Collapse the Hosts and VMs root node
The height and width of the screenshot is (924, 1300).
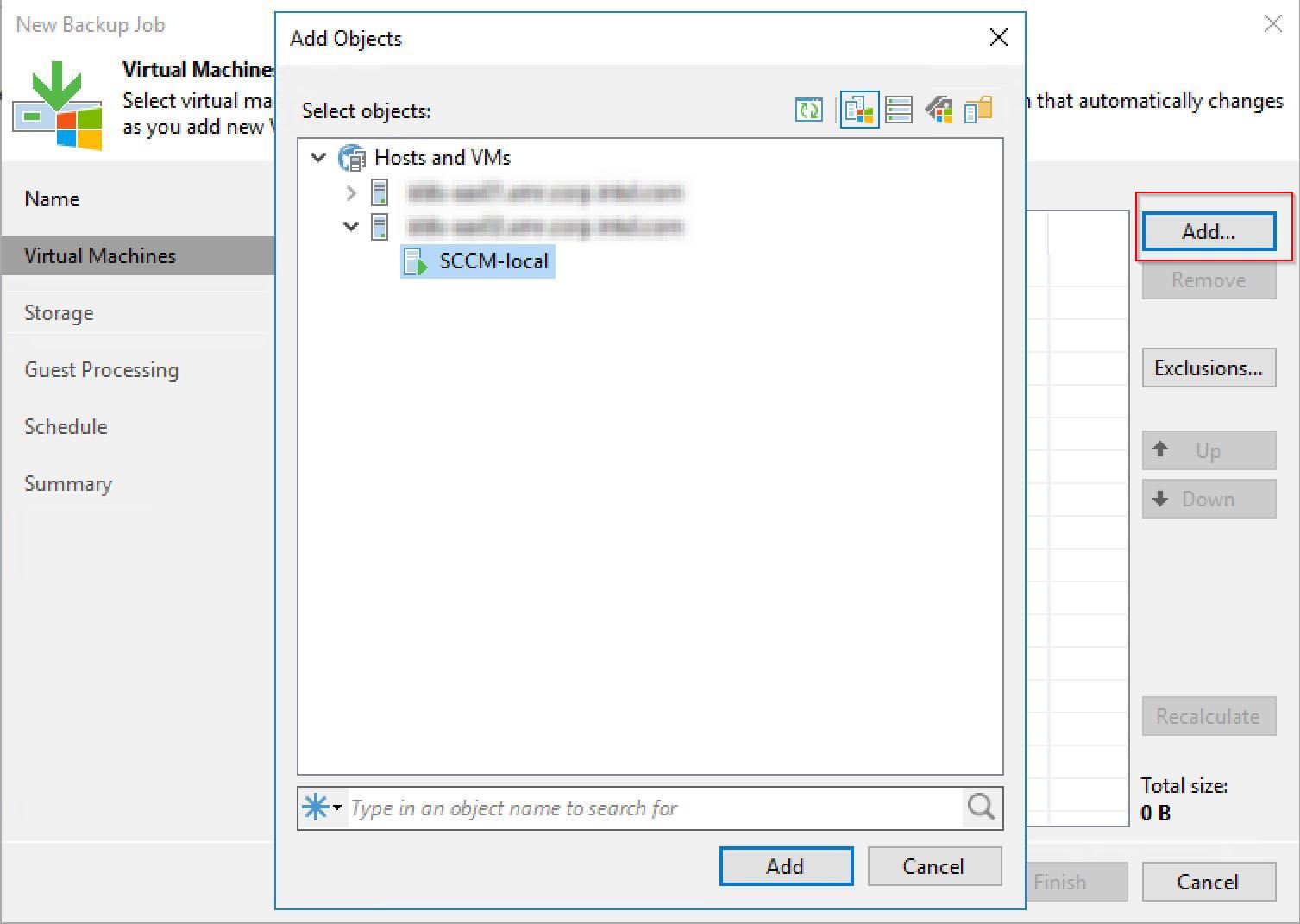[x=319, y=157]
